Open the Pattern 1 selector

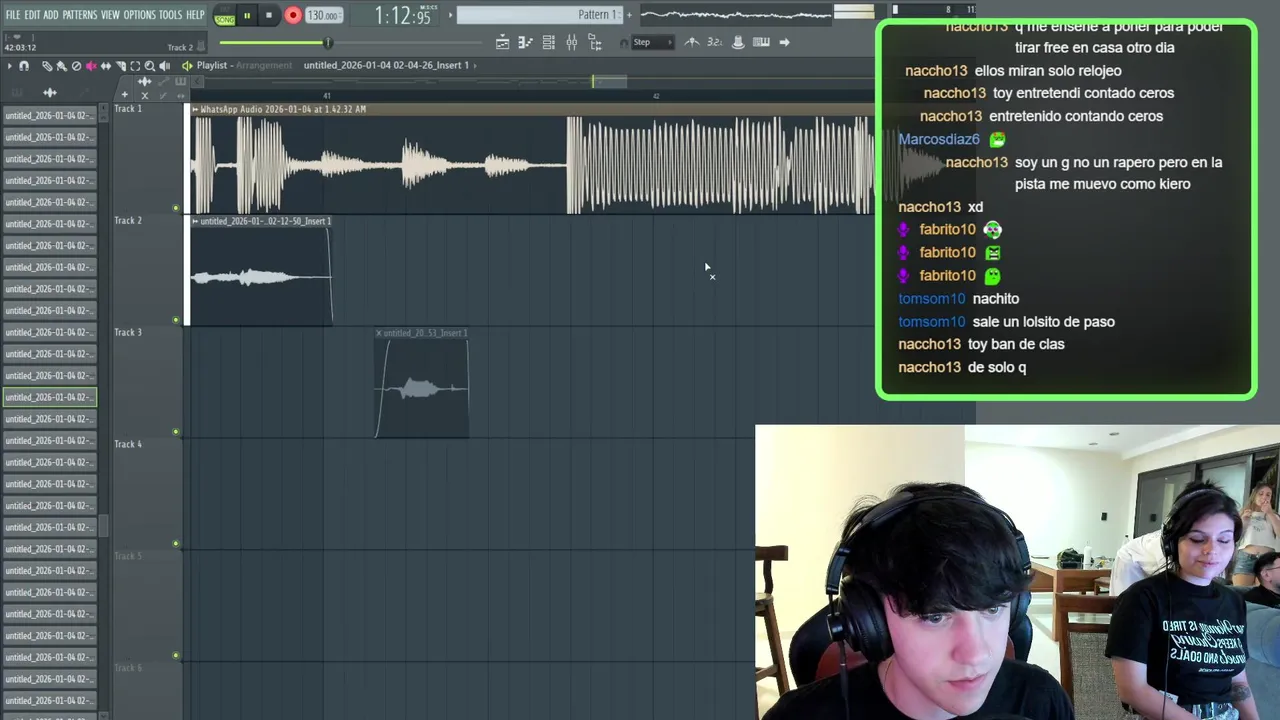(x=540, y=15)
